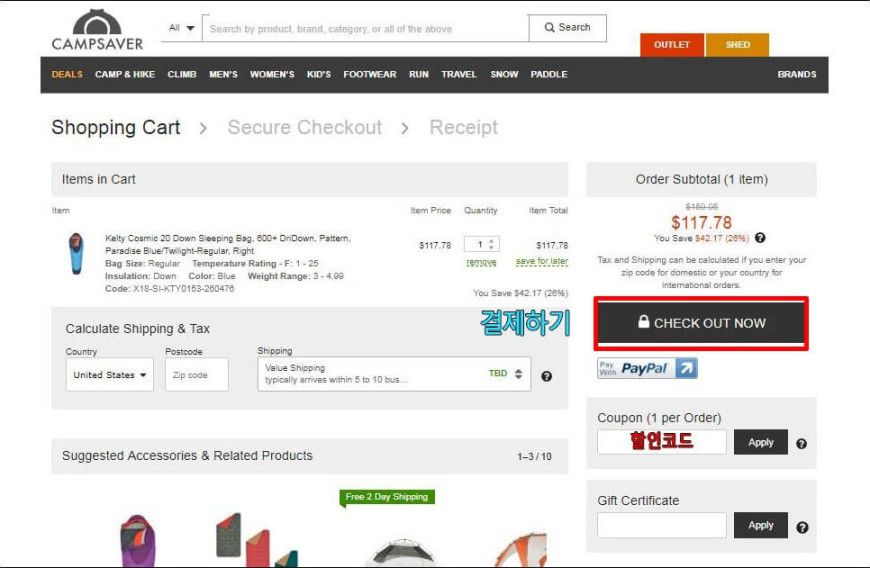Click the purple sleeping bag suggested product
The image size is (870, 568).
click(138, 540)
